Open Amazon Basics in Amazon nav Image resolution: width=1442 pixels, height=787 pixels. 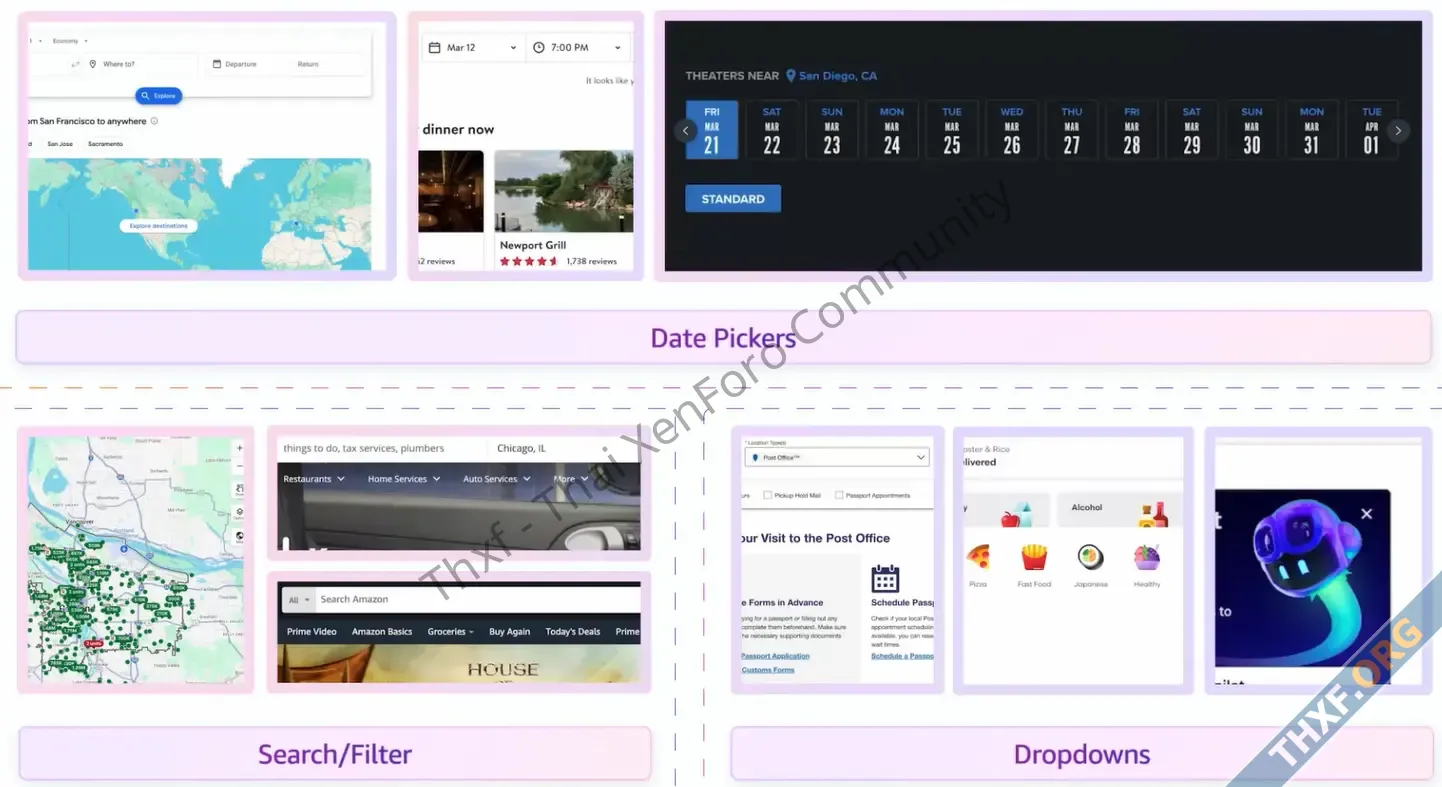click(382, 632)
